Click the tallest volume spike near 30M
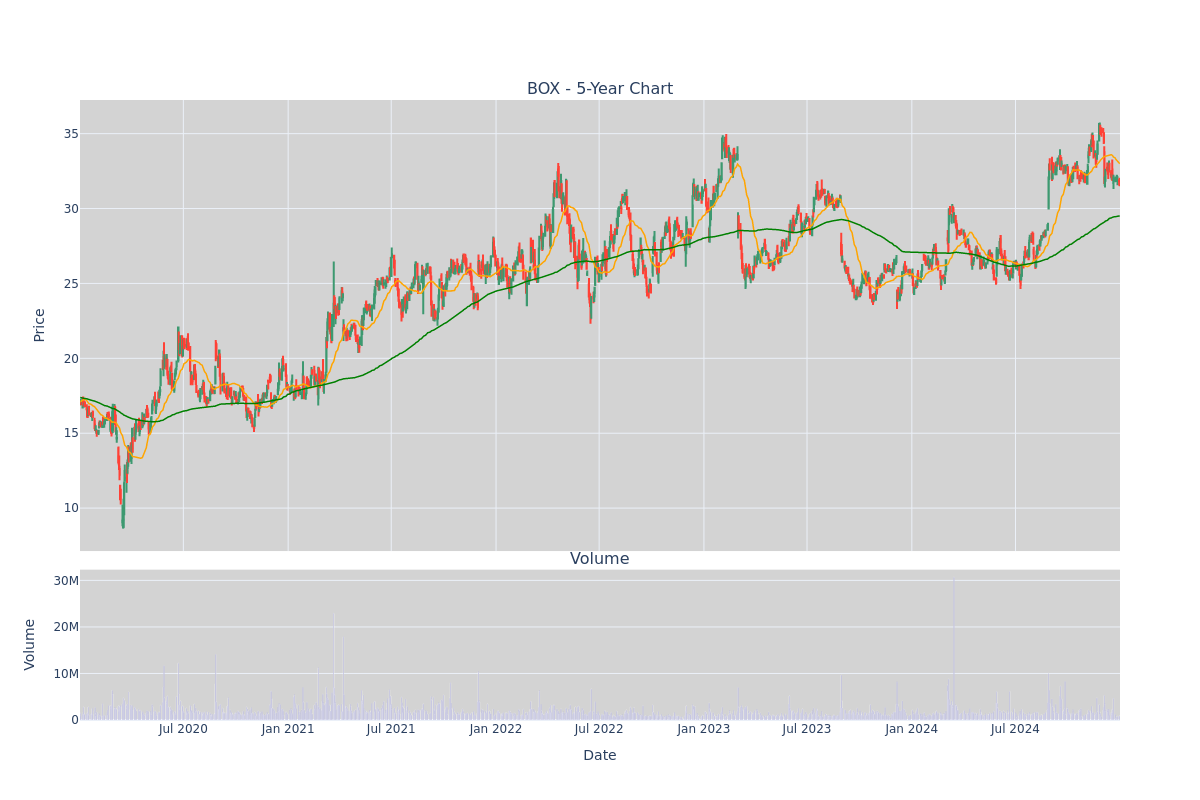The height and width of the screenshot is (800, 1200). tap(954, 648)
